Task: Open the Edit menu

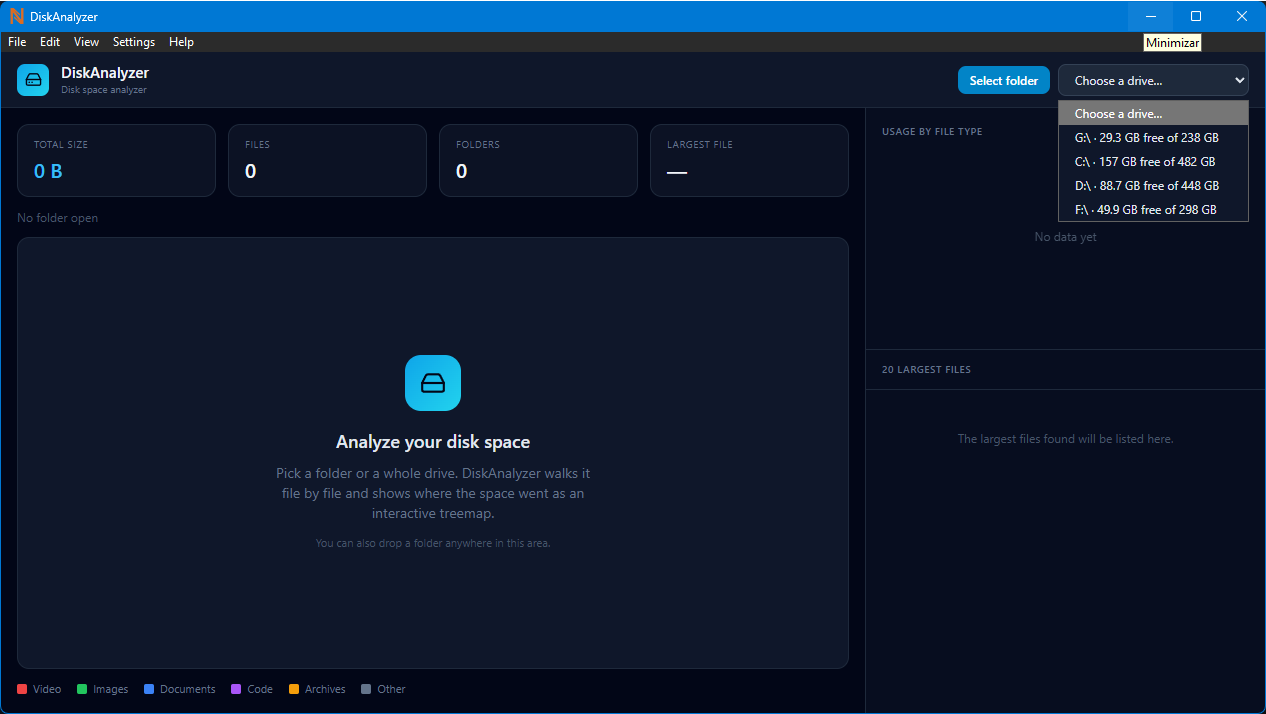Action: coord(50,42)
